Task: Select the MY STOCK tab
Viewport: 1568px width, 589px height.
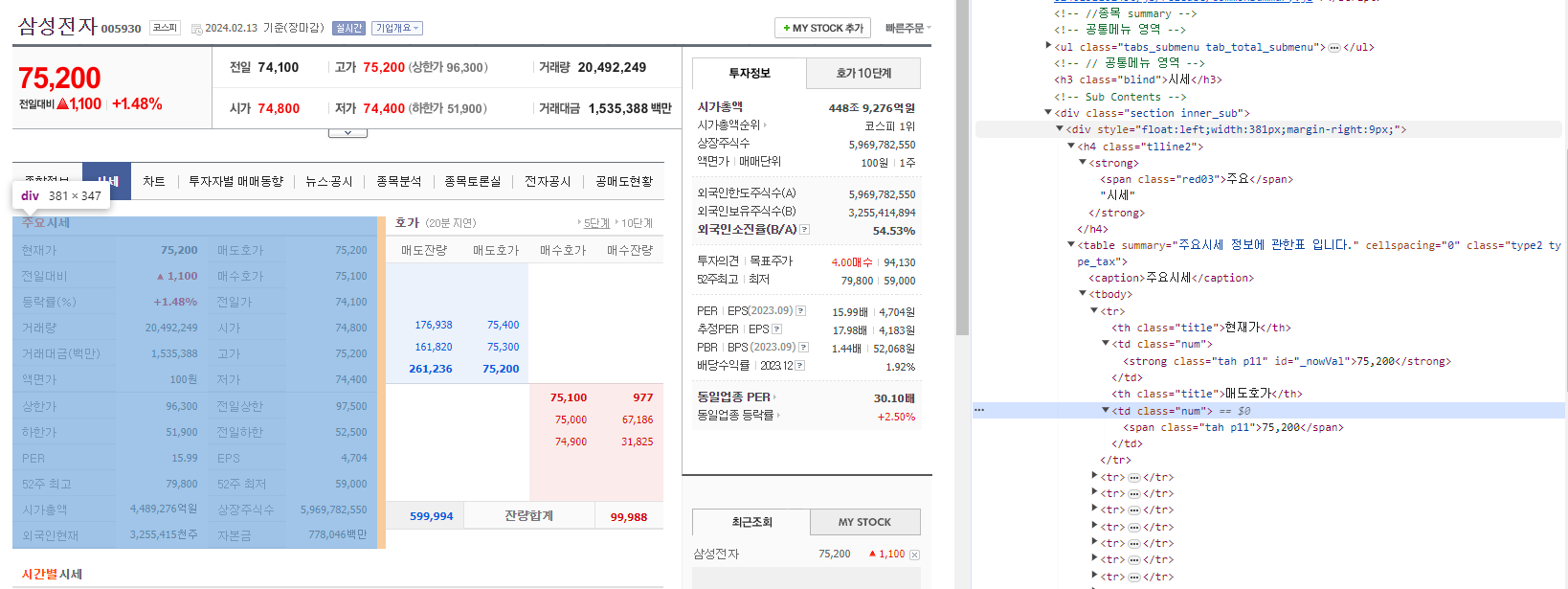Action: pos(864,522)
